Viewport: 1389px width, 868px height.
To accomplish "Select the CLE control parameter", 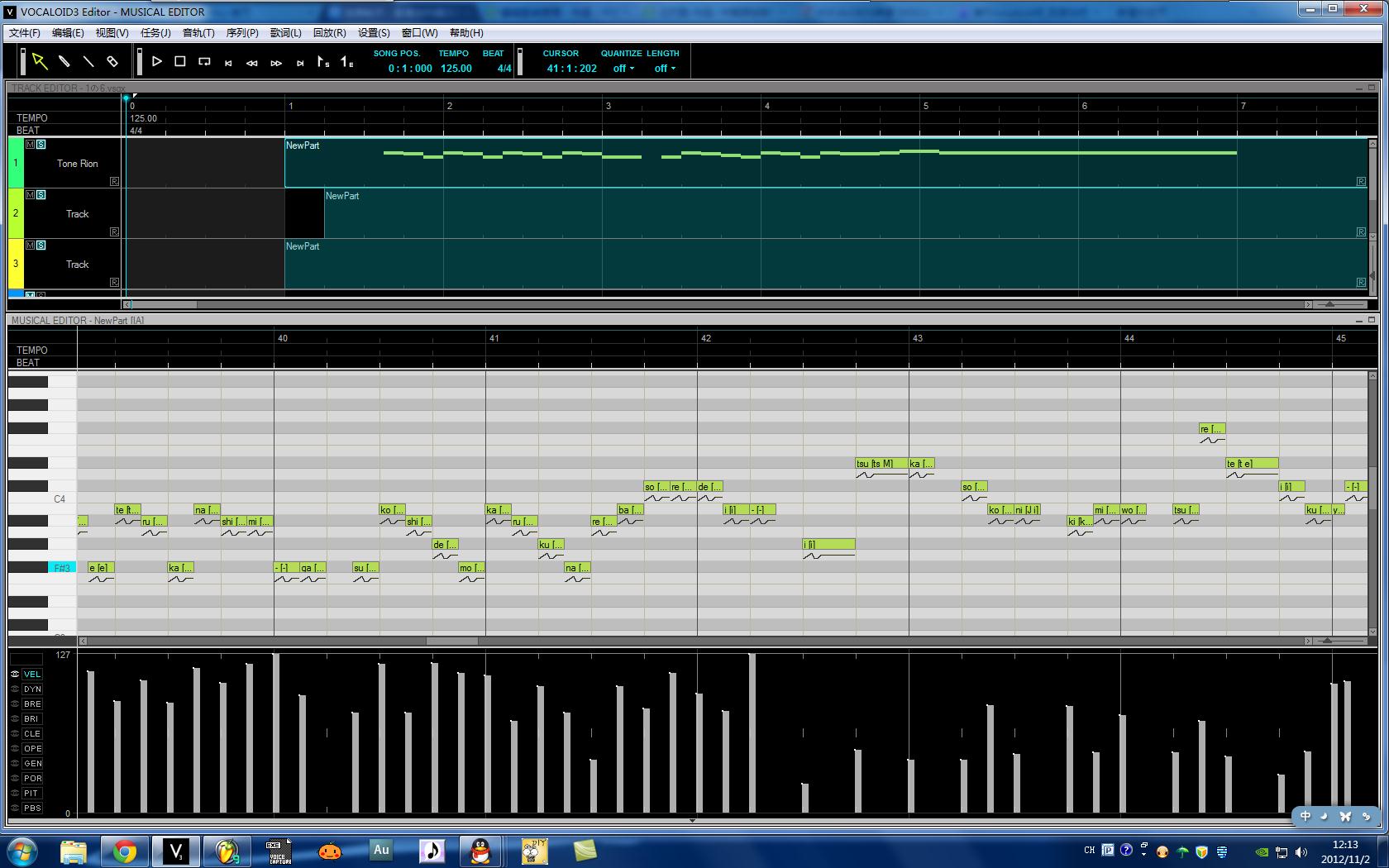I will point(32,733).
